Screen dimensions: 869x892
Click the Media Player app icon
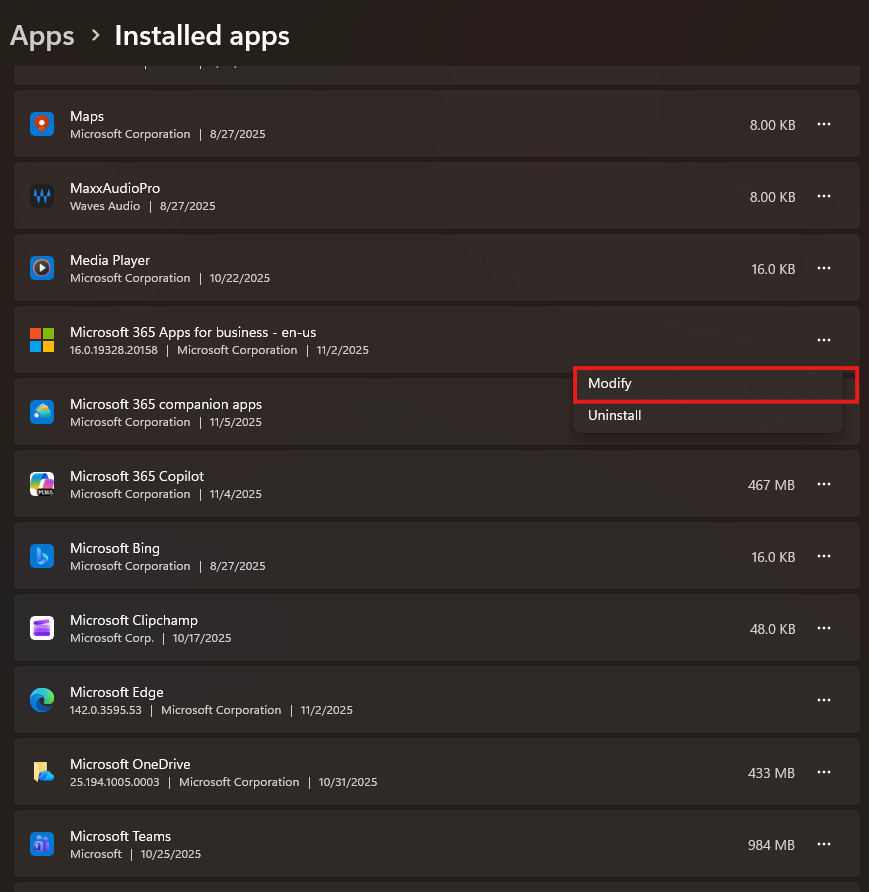click(42, 268)
